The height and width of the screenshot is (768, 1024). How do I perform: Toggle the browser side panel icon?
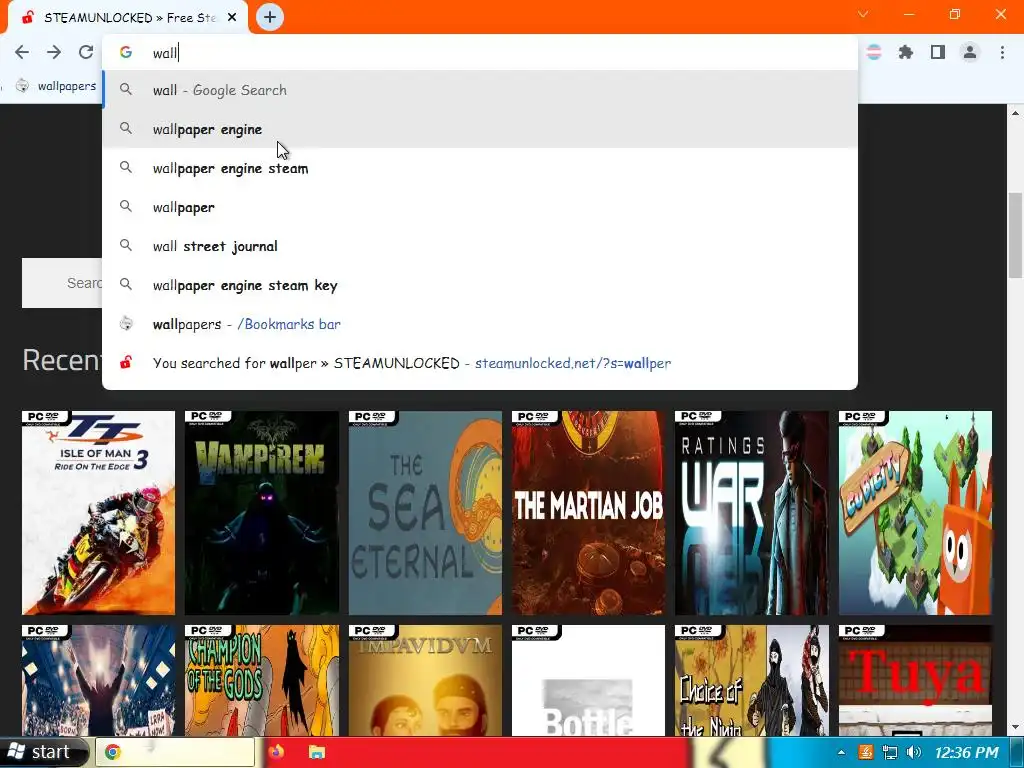(938, 52)
